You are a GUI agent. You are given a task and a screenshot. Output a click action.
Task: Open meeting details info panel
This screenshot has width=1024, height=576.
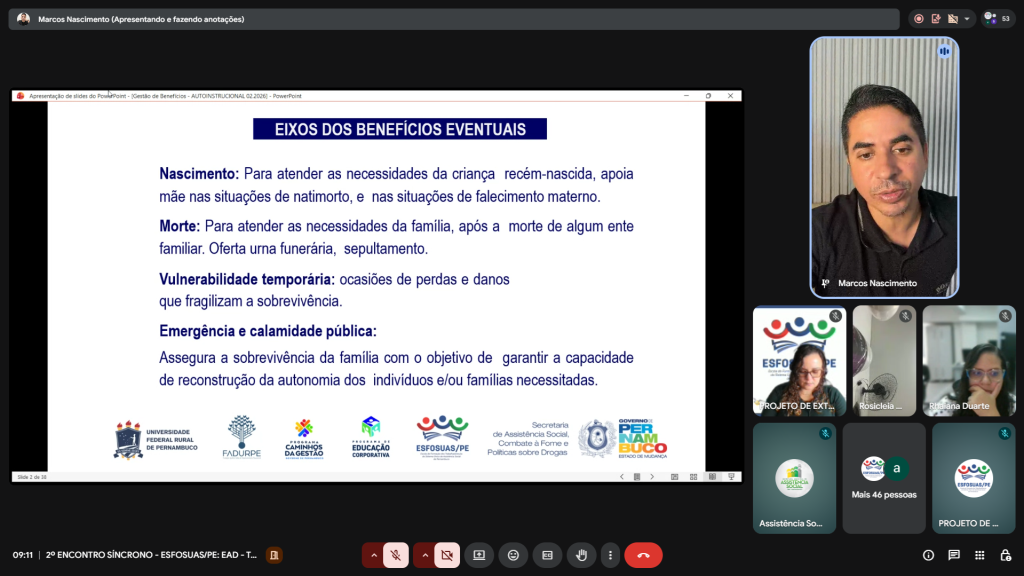[x=928, y=555]
